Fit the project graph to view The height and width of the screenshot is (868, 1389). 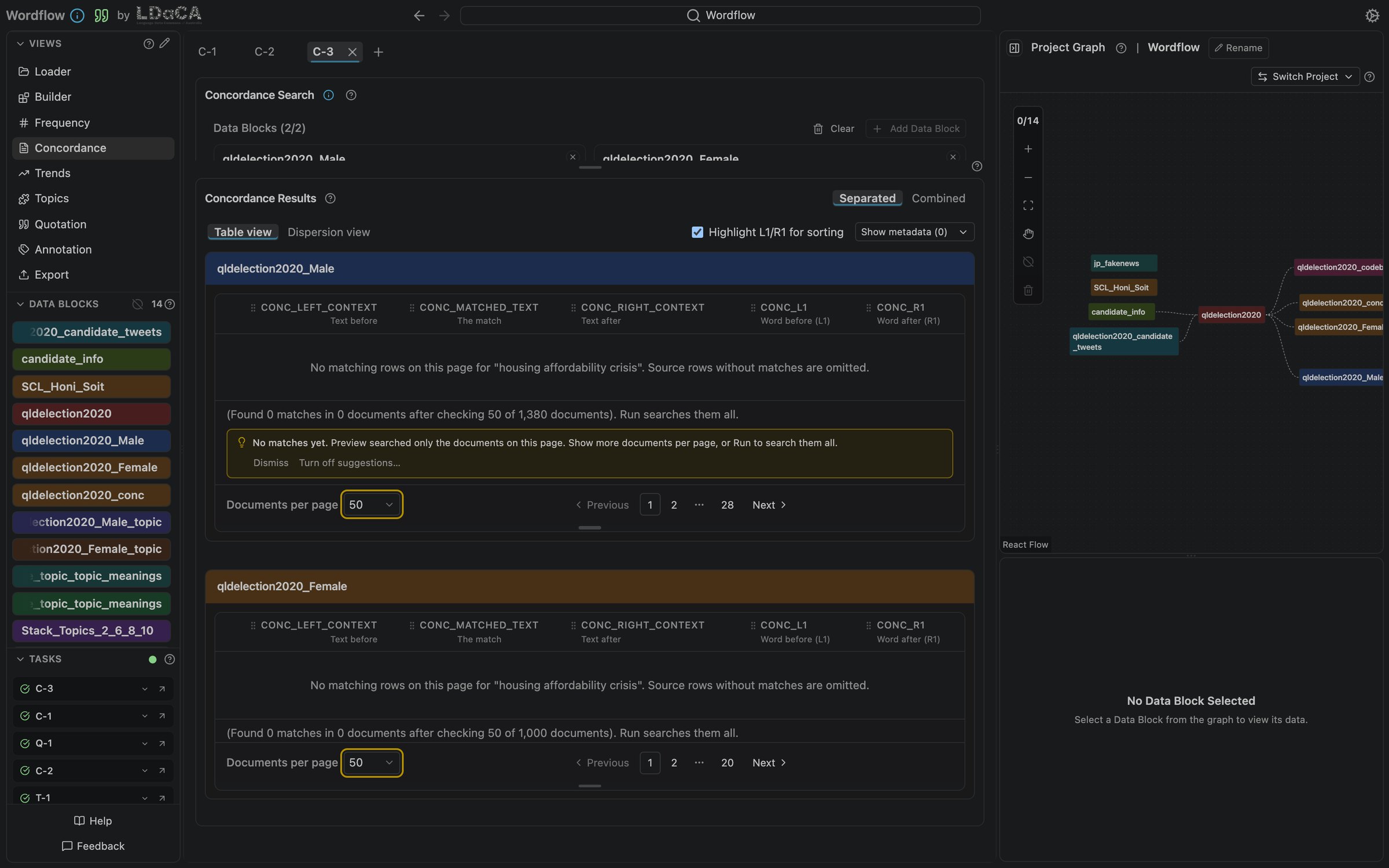[x=1028, y=205]
